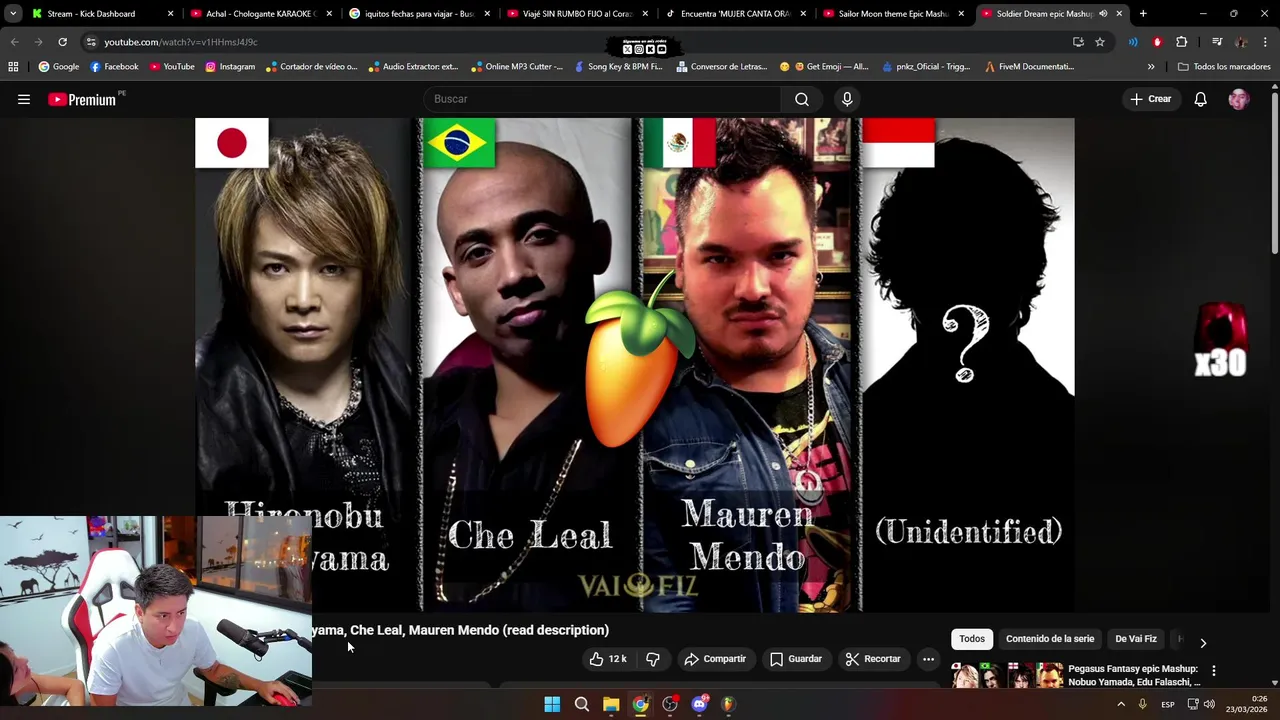1280x720 pixels.
Task: Open Discord from taskbar
Action: [x=699, y=704]
